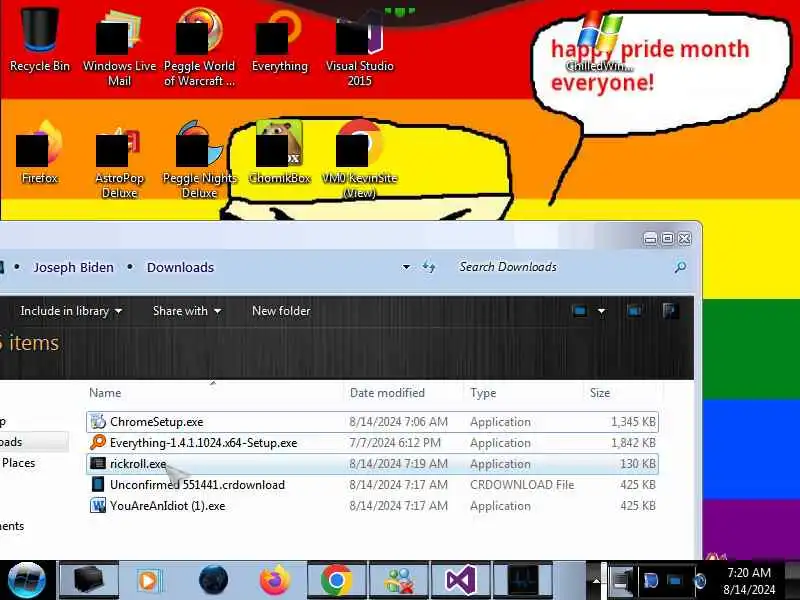Click the help icon in Explorer toolbar

click(670, 311)
